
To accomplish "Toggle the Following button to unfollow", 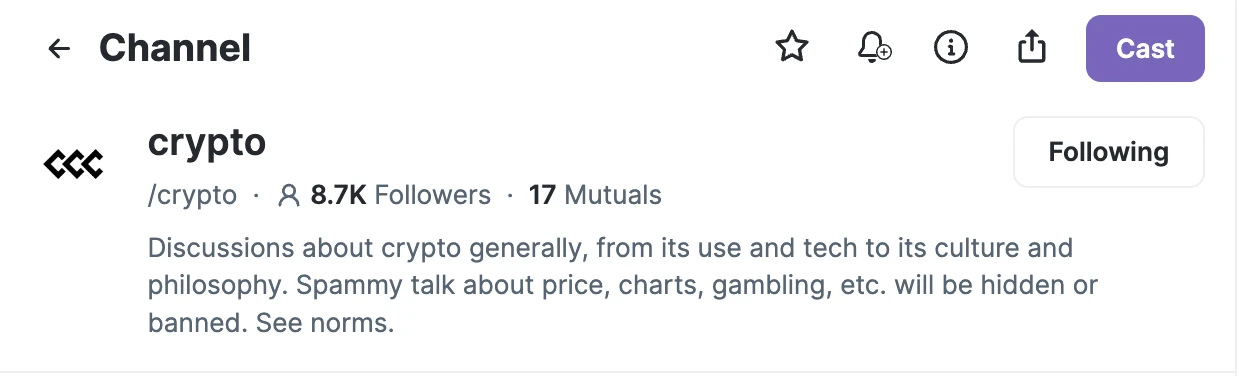I will (1109, 152).
